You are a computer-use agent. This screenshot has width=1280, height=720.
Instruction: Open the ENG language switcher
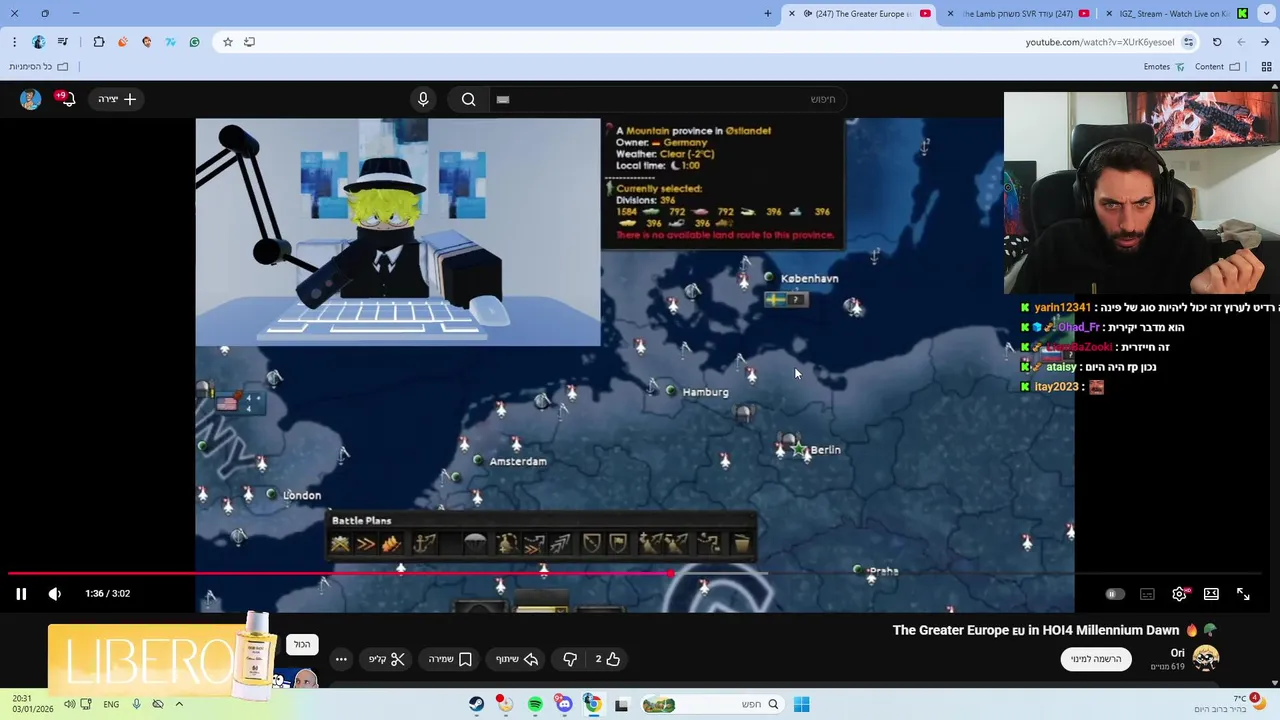coord(111,704)
